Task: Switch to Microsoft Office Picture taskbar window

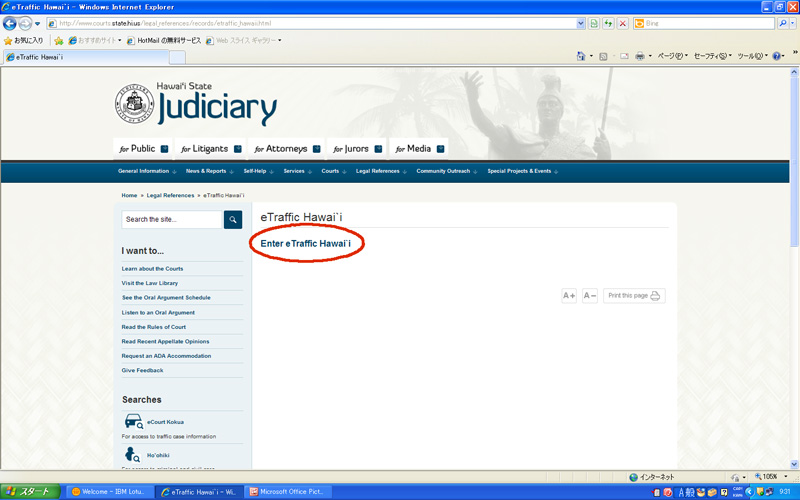Action: pyautogui.click(x=288, y=492)
